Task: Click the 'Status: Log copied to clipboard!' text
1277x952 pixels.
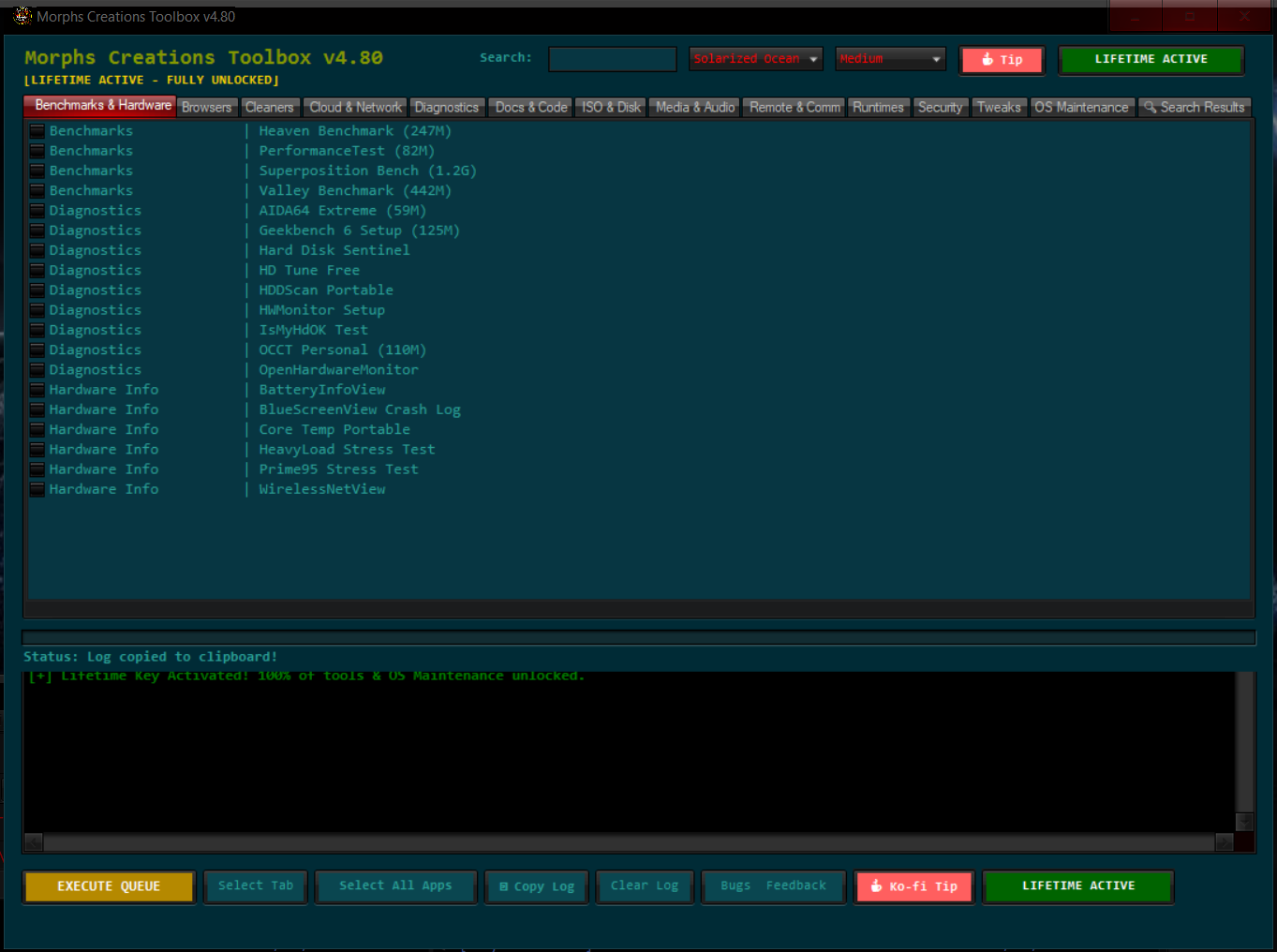Action: click(x=150, y=657)
